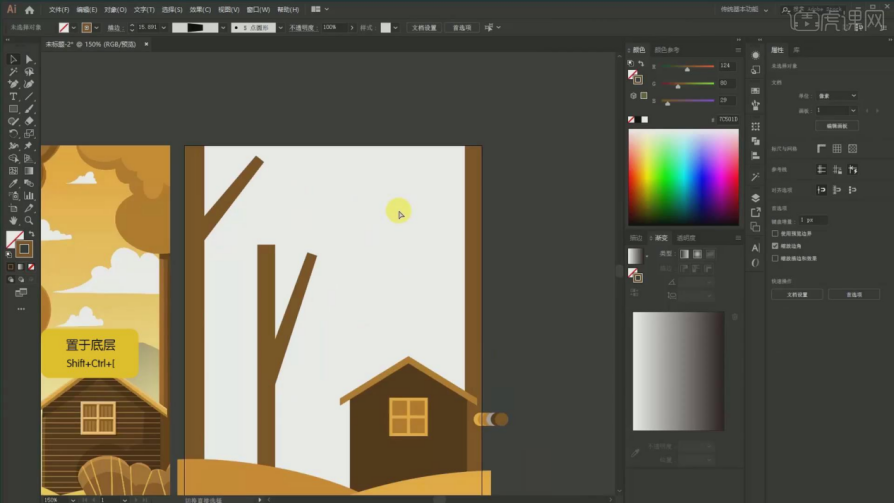Click the Home icon beside Ai logo

pos(30,9)
